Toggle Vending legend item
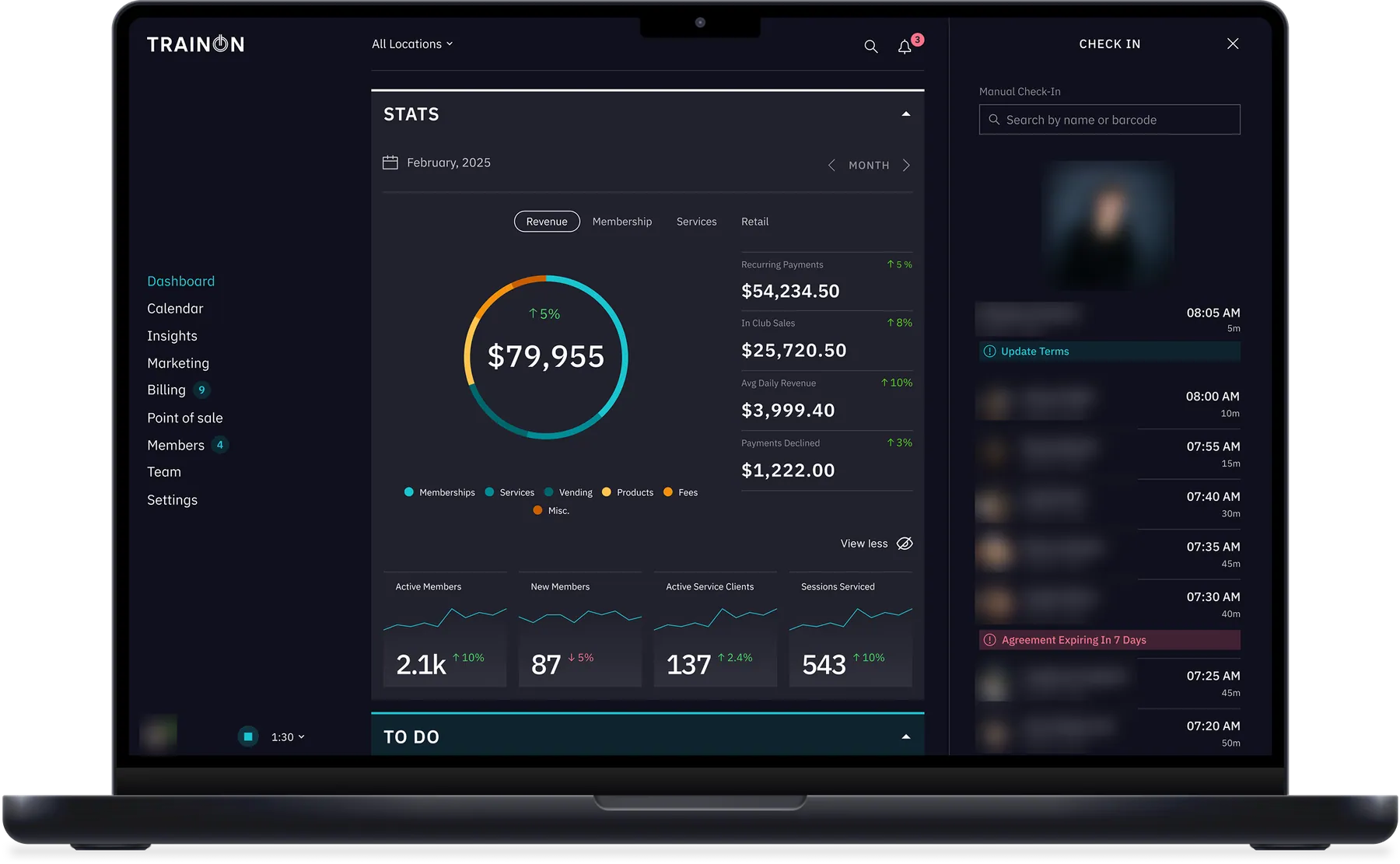This screenshot has height=864, width=1400. 568,492
